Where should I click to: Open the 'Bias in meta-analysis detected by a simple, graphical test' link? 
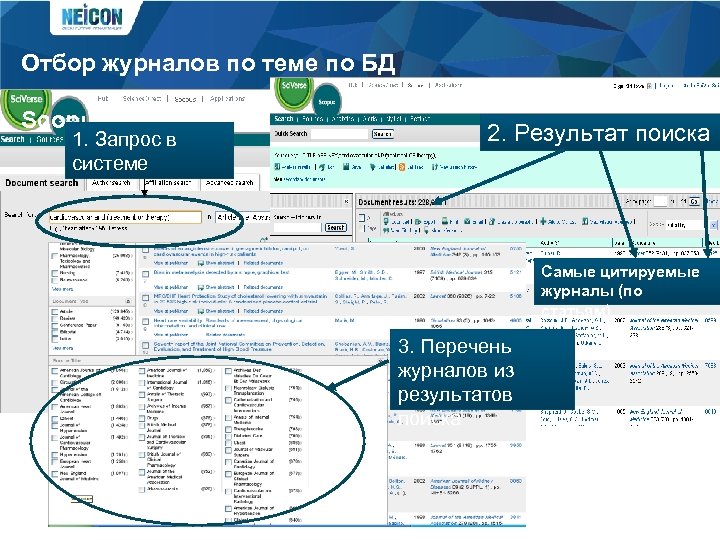tap(221, 272)
